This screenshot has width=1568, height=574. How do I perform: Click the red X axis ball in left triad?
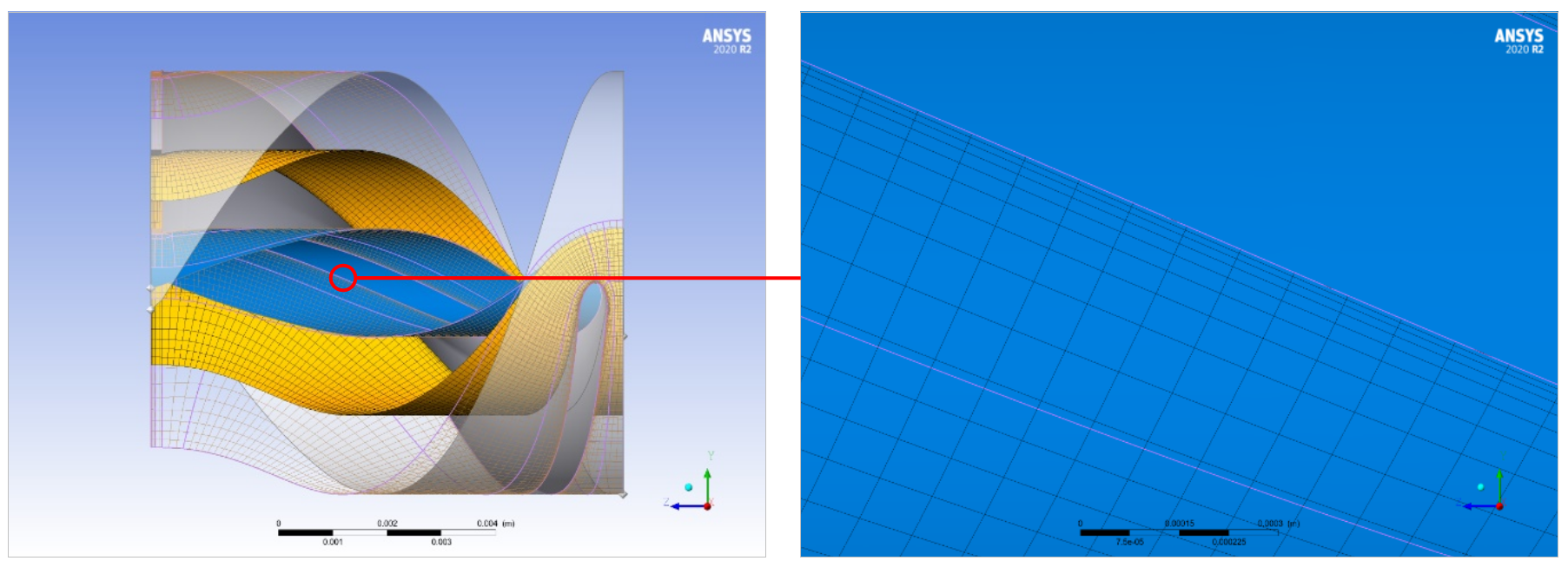coord(708,506)
